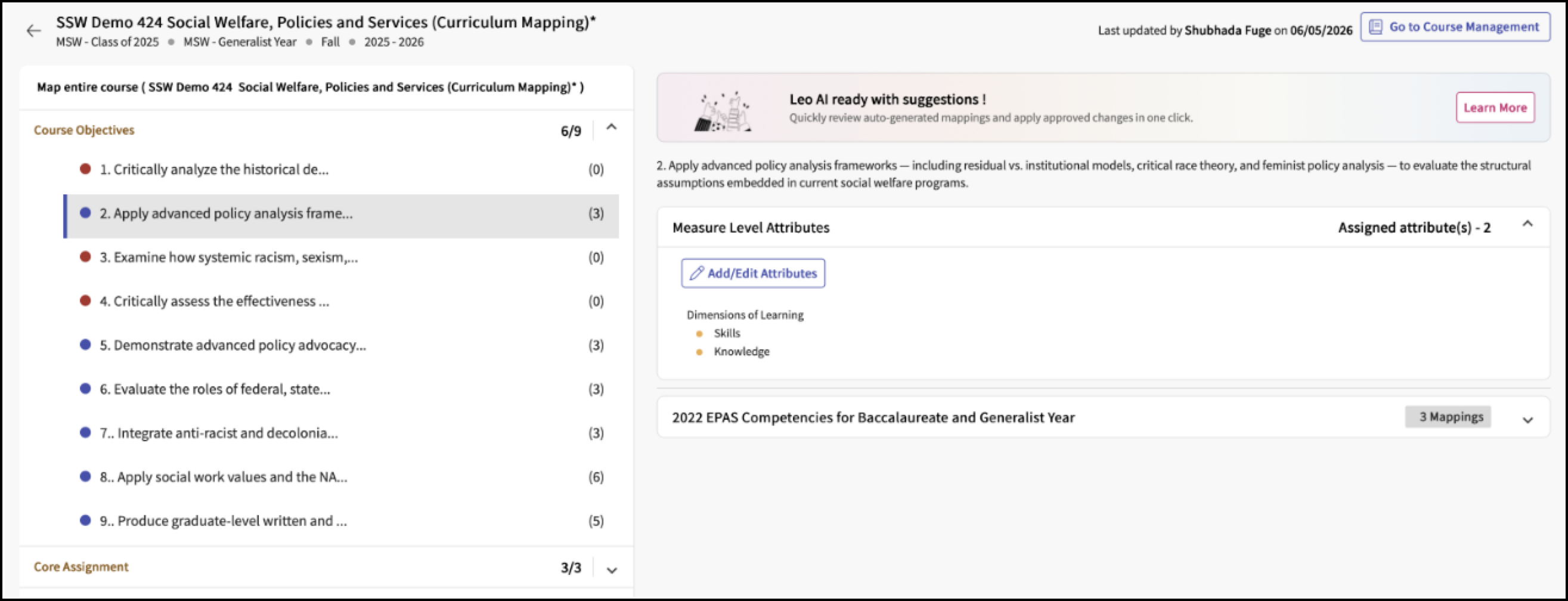The height and width of the screenshot is (601, 1568).
Task: Click the blue status dot for objective 5
Action: [x=85, y=345]
